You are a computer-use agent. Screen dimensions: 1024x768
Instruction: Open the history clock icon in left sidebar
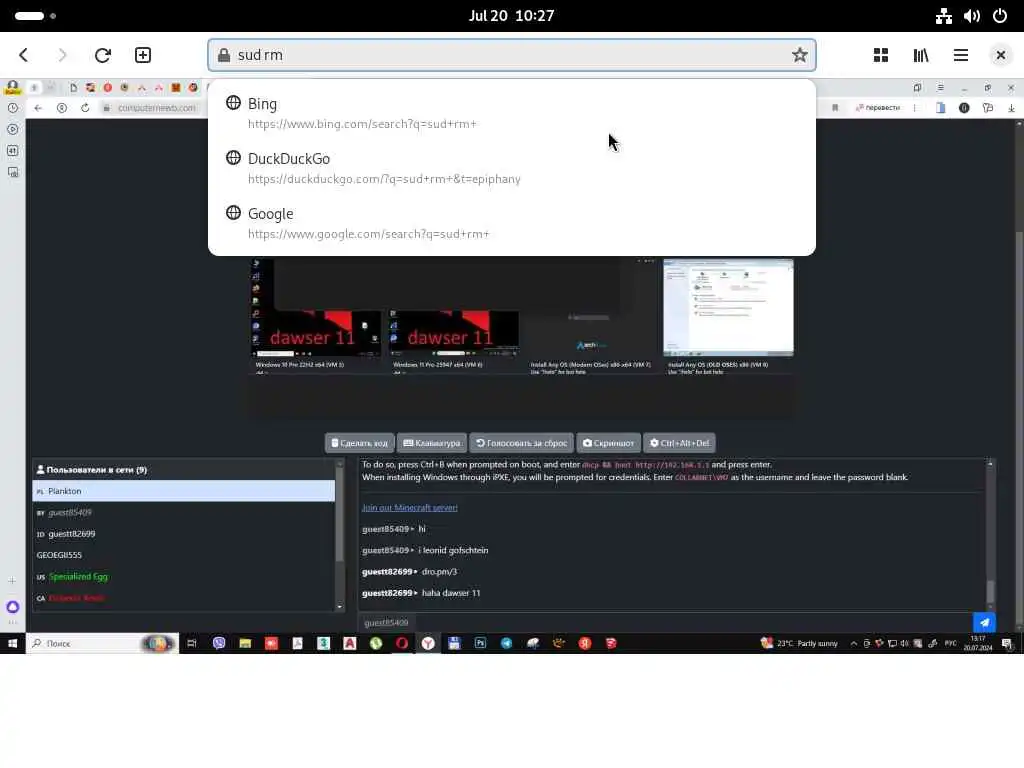(x=12, y=108)
